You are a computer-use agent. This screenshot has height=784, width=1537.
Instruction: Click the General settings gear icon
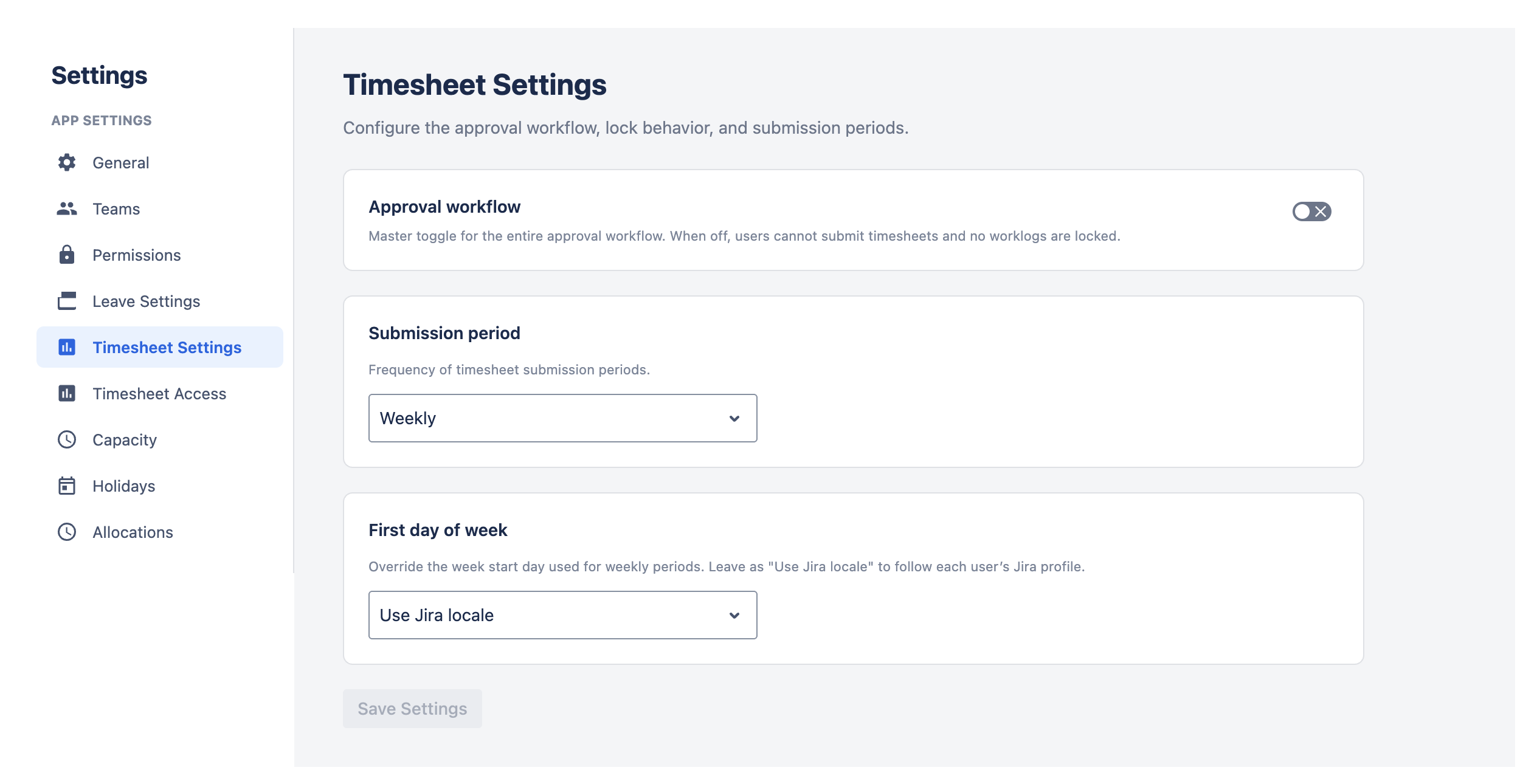point(67,162)
